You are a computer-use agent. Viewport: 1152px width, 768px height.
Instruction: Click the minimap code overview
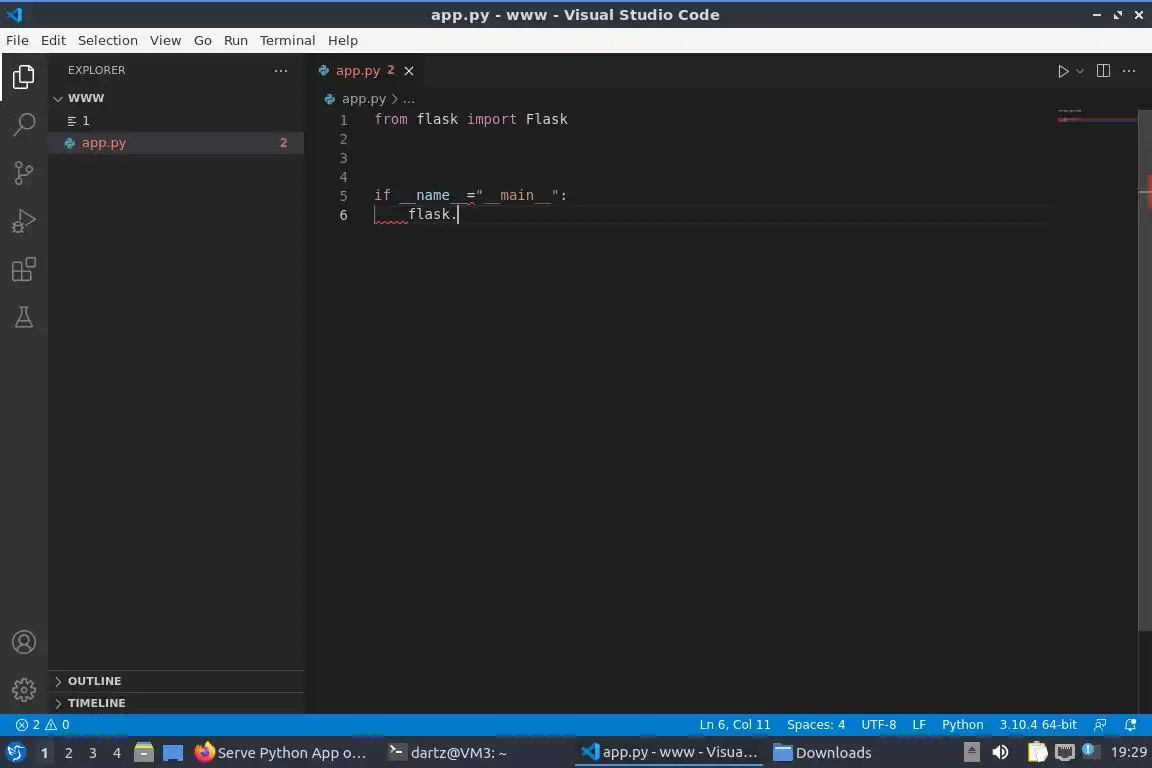[1095, 116]
